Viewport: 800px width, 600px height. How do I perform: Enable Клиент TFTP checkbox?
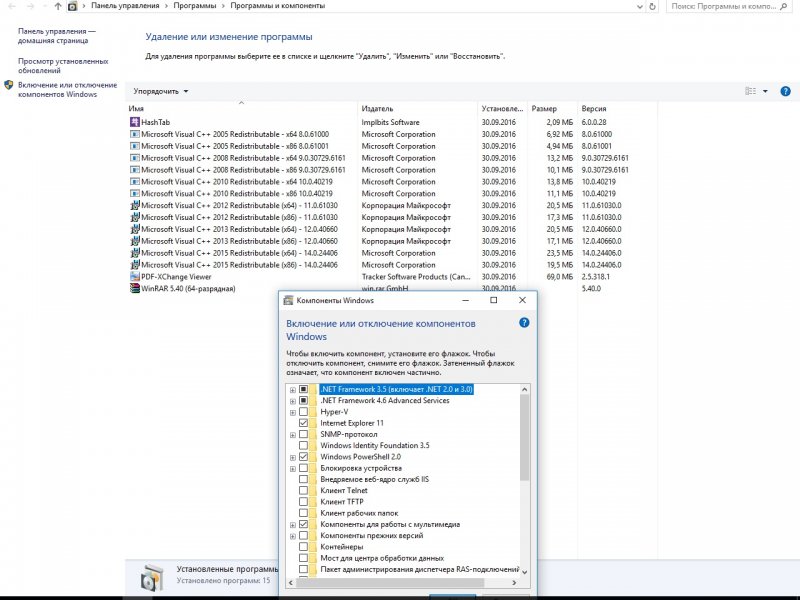(x=304, y=502)
